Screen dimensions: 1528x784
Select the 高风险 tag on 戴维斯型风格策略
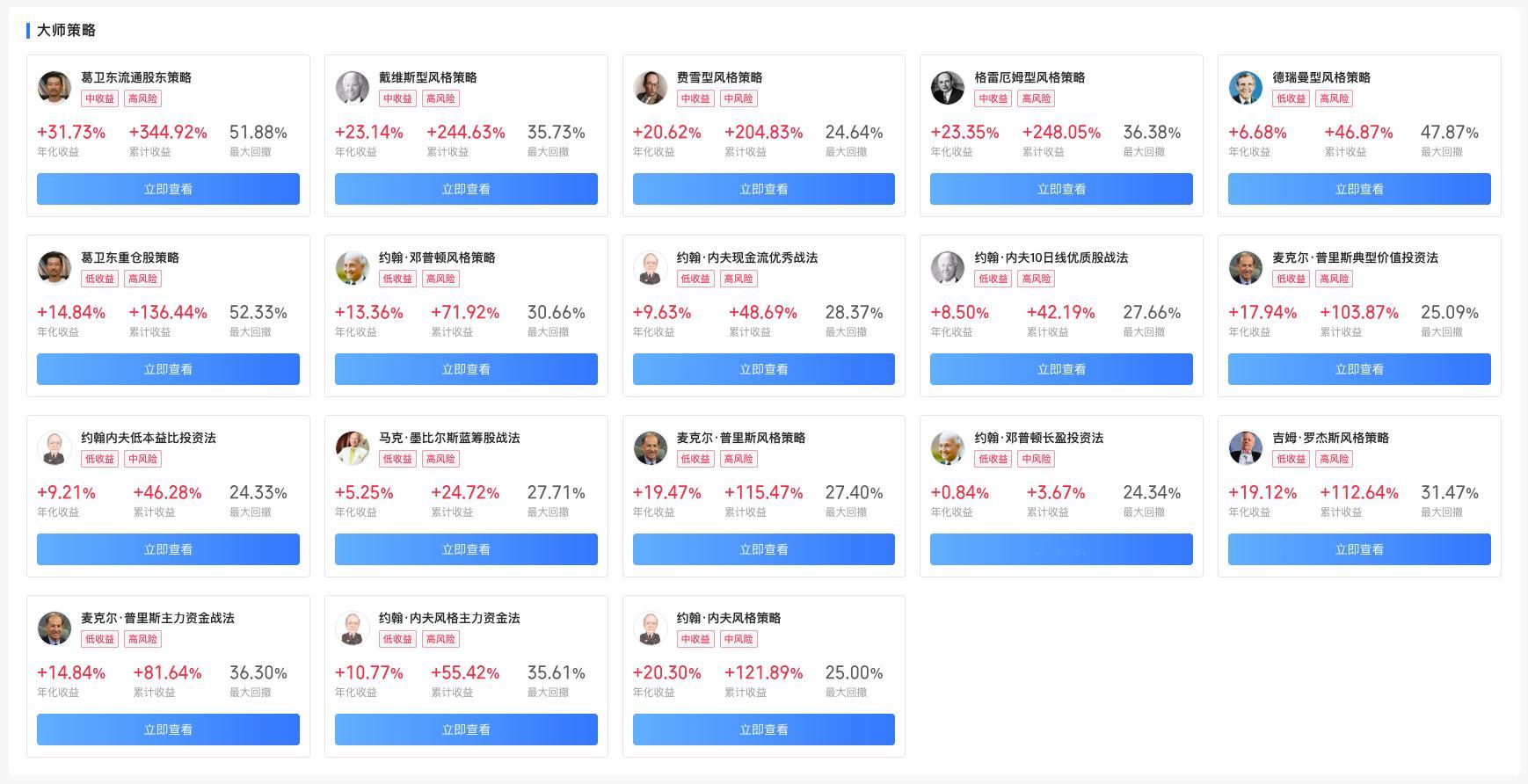click(x=440, y=98)
